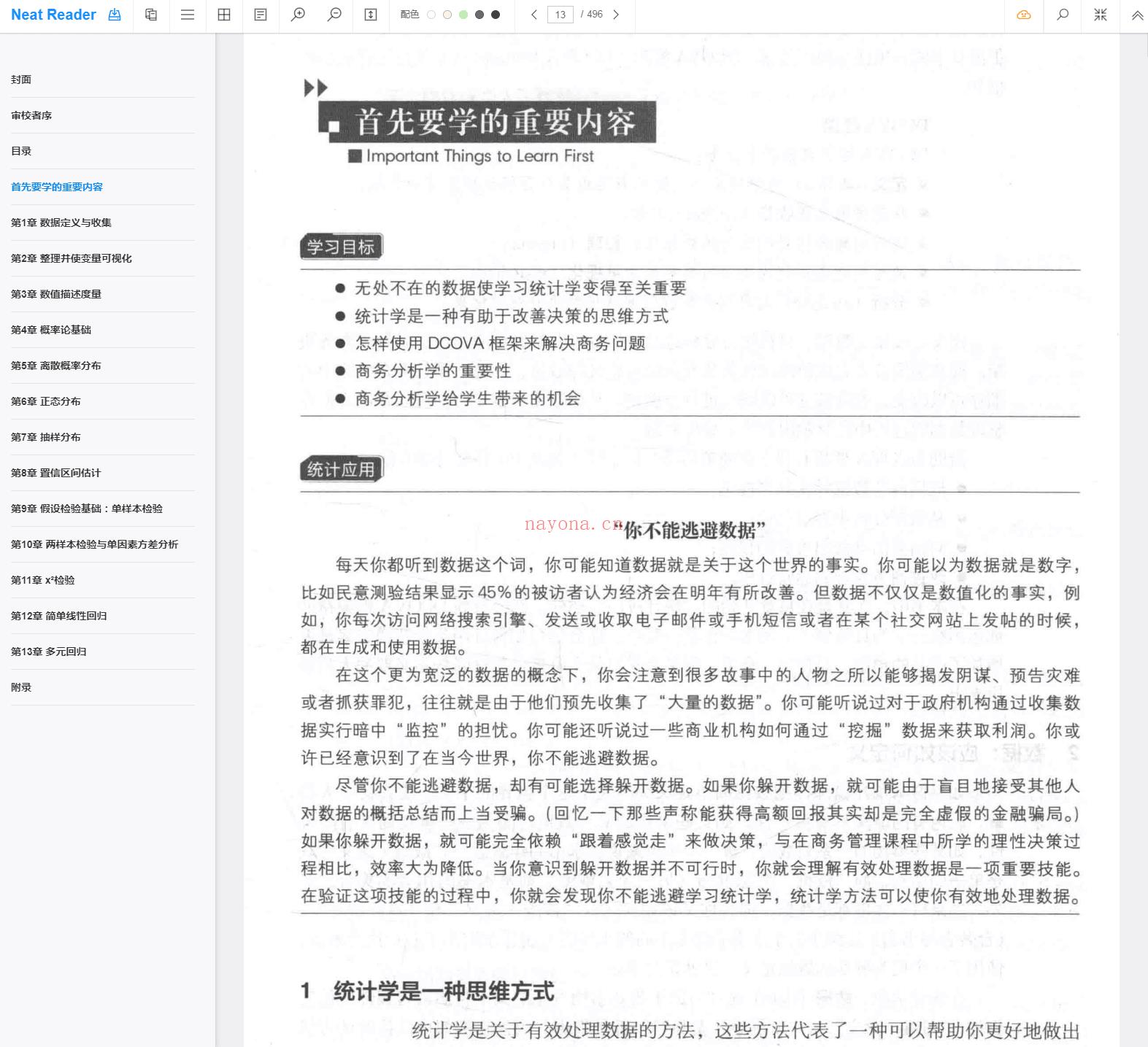This screenshot has width=1148, height=1047.
Task: Collapse the toolbar with double chevron icon
Action: (x=1137, y=15)
